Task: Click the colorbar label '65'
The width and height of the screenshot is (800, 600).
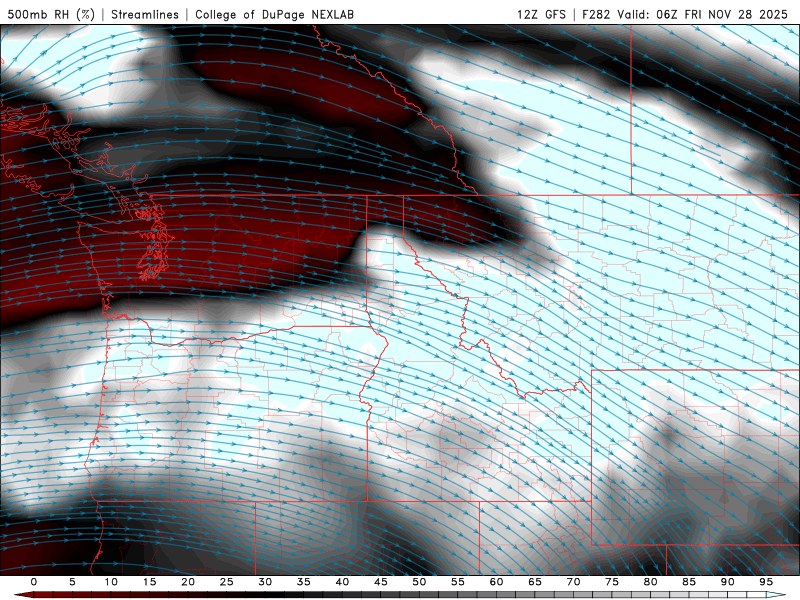Action: click(535, 582)
